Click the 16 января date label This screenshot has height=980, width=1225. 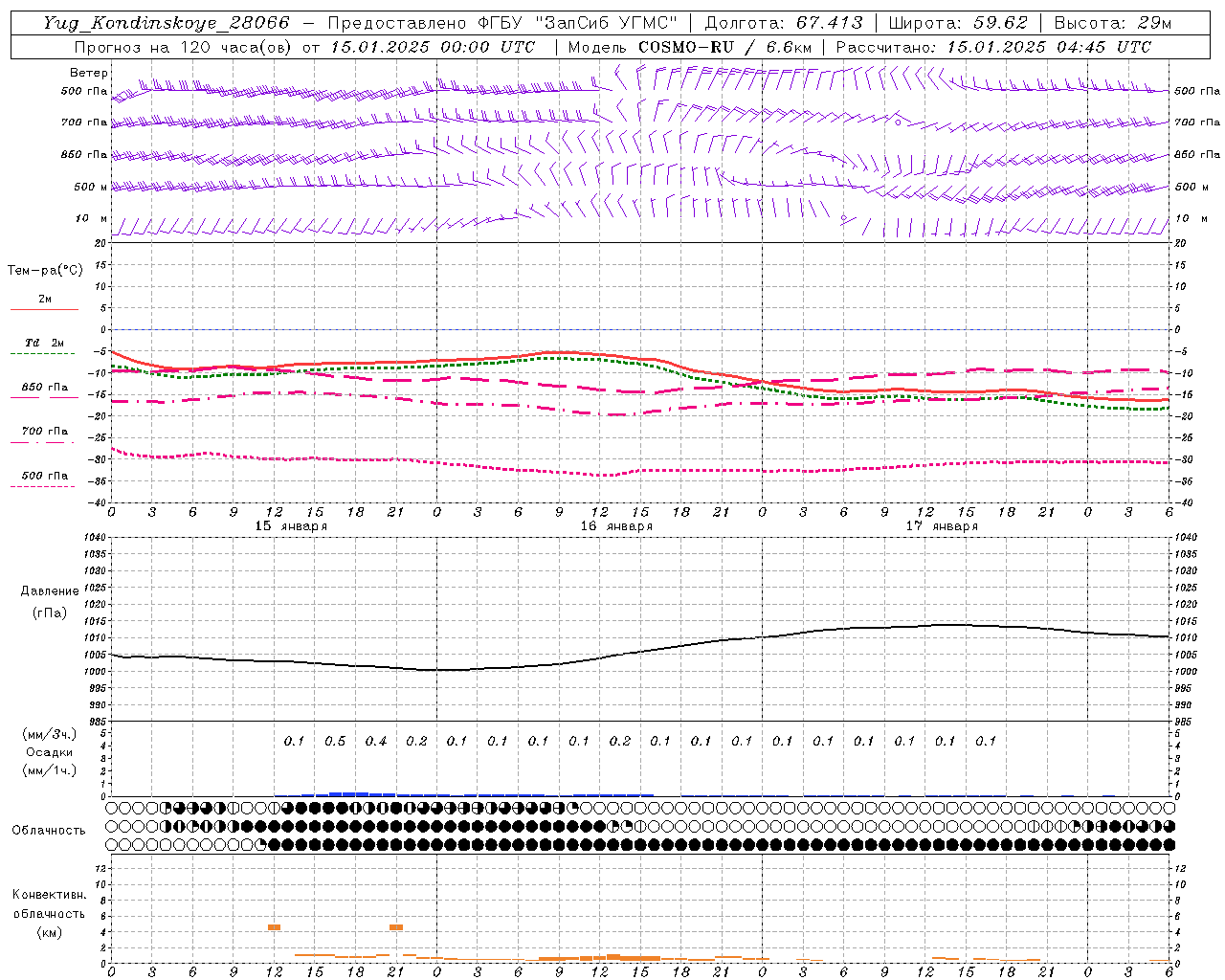[x=616, y=526]
